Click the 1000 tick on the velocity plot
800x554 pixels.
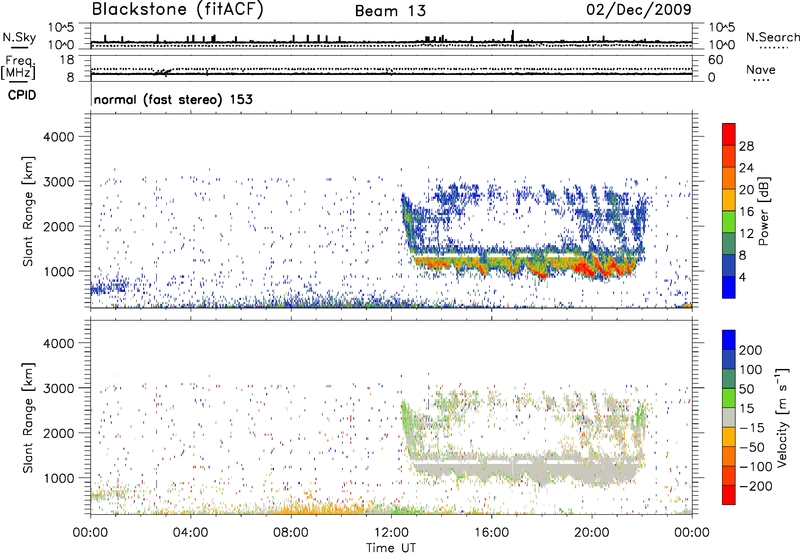pos(59,478)
